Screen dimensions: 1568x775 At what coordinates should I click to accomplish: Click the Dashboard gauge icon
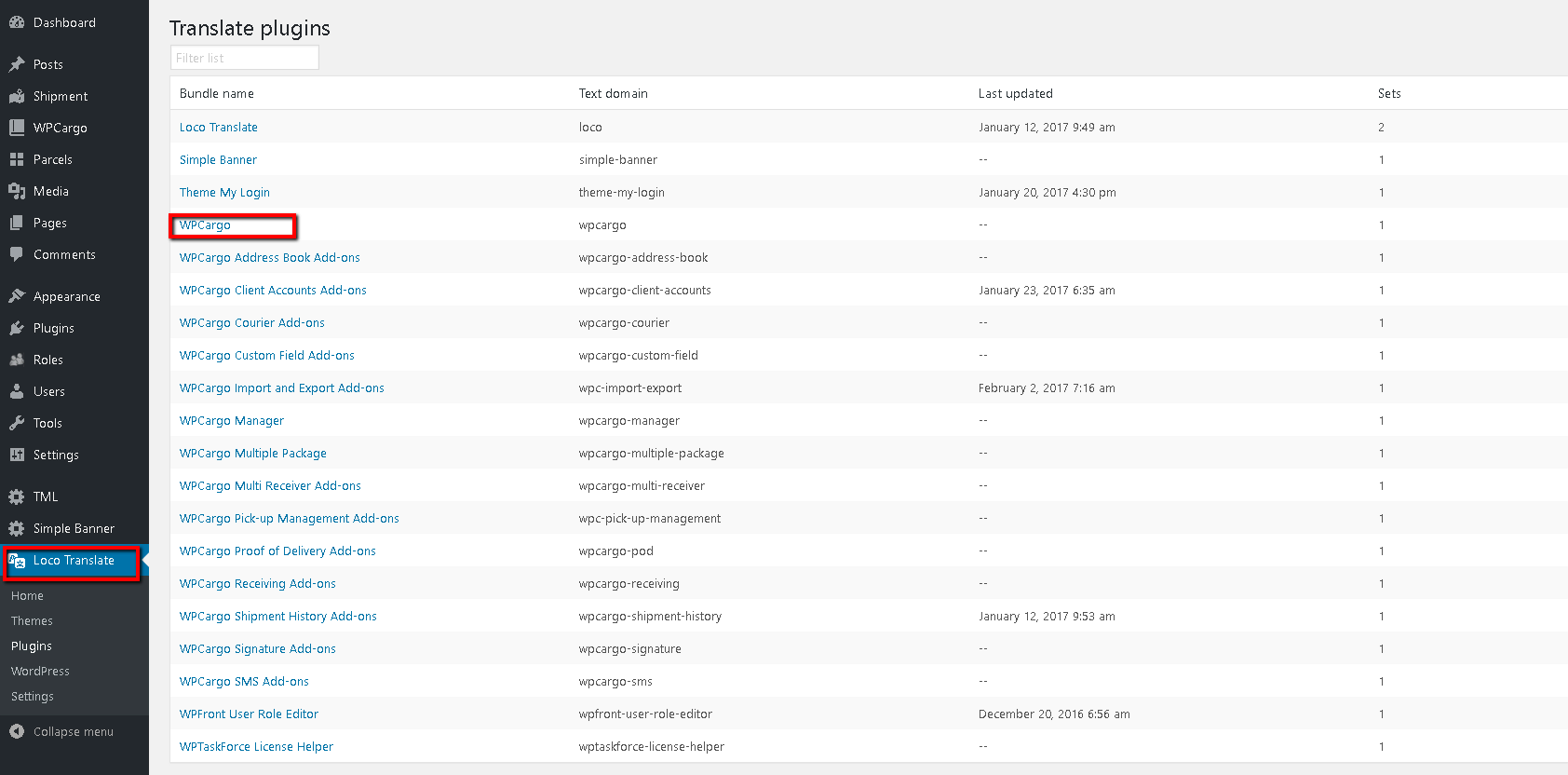pos(17,22)
